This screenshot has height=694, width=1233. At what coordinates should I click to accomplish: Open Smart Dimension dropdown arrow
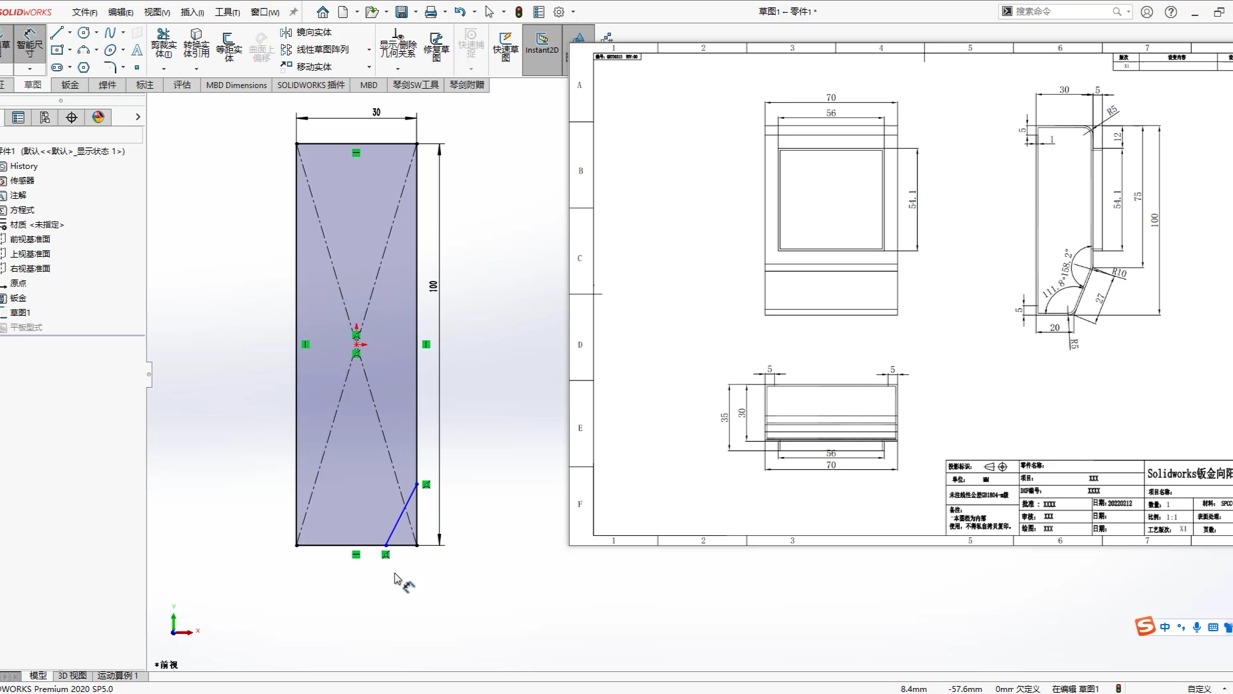[30, 69]
